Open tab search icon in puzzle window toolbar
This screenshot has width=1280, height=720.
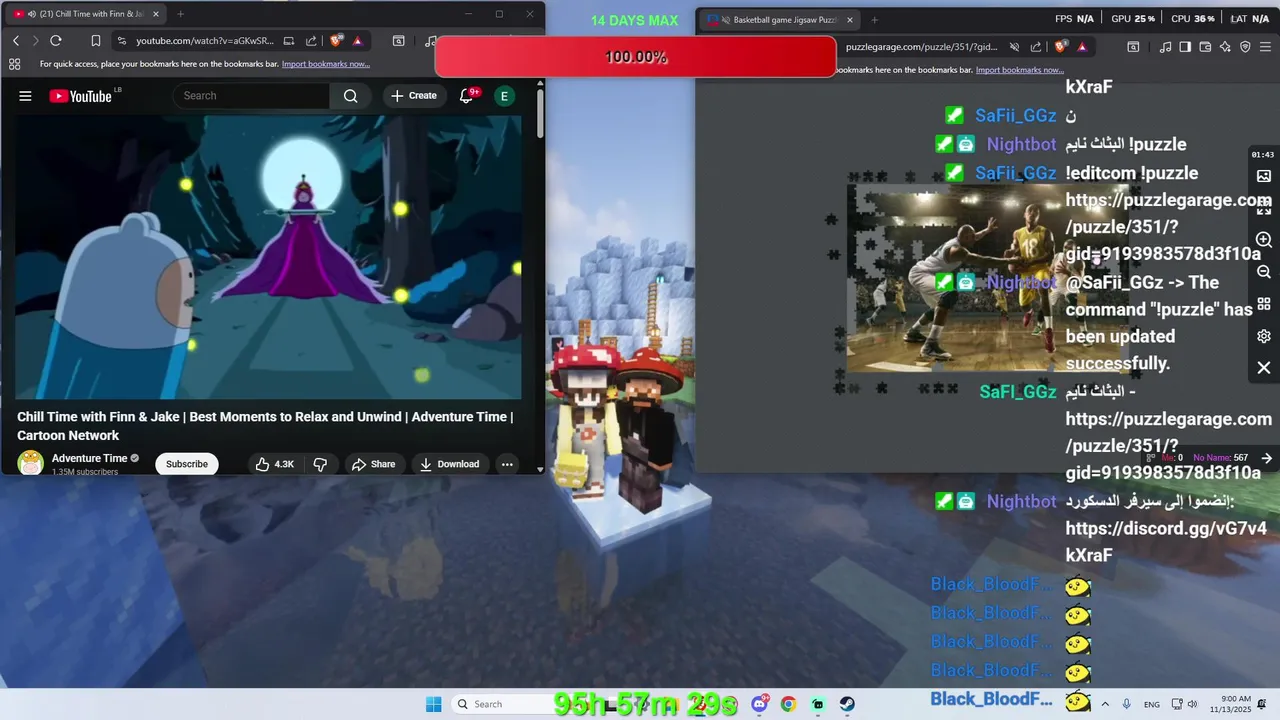click(x=1133, y=47)
